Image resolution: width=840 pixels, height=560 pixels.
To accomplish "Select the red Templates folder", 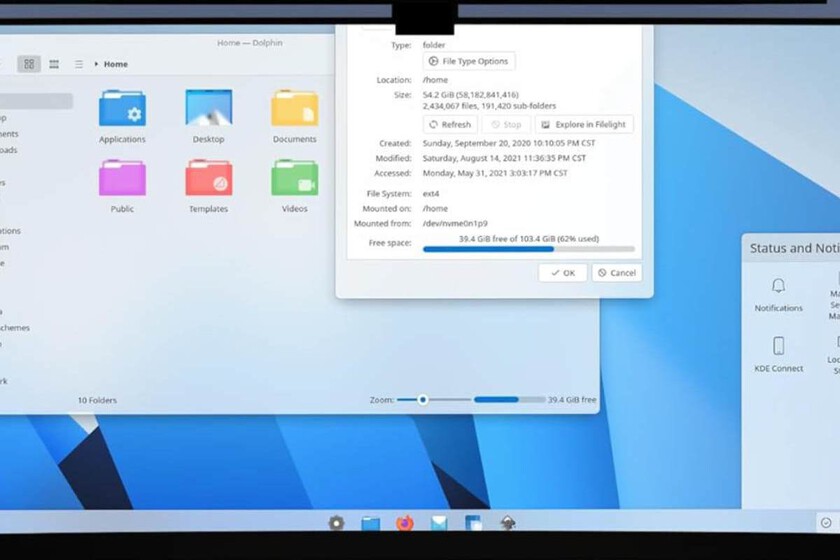I will click(208, 179).
